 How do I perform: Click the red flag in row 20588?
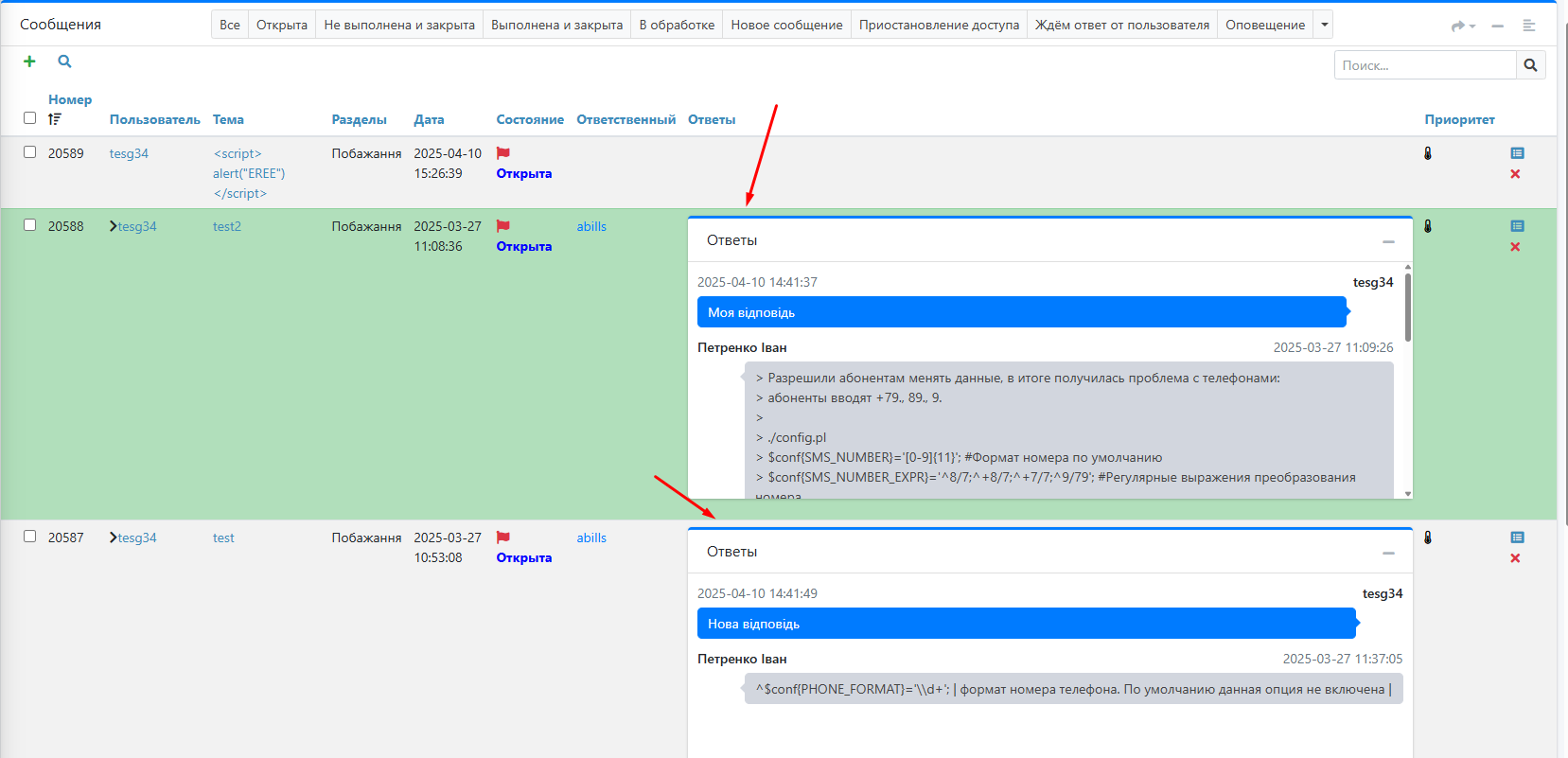coord(503,226)
